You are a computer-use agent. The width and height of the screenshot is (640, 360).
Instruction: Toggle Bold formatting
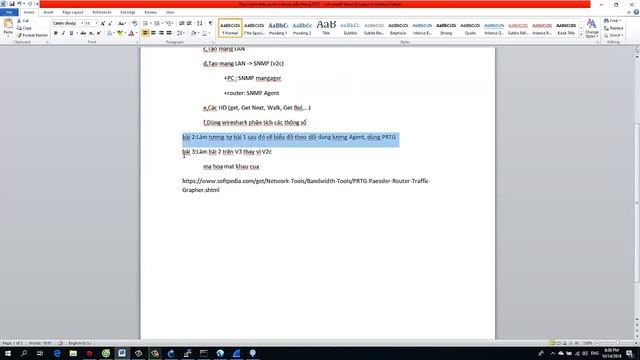[56, 33]
